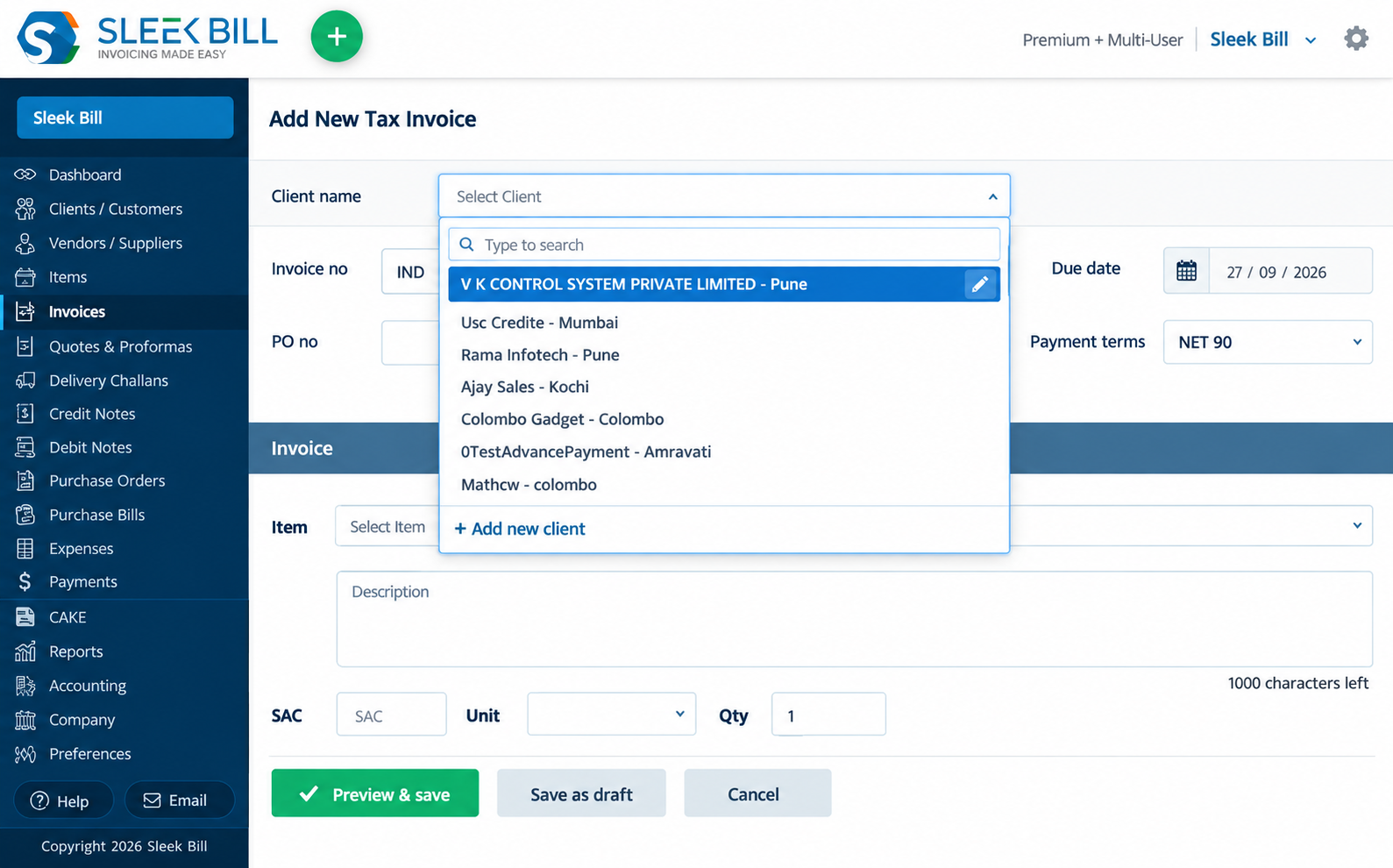Expand the Sleek Bill account menu chevron
The height and width of the screenshot is (868, 1393).
pyautogui.click(x=1311, y=40)
